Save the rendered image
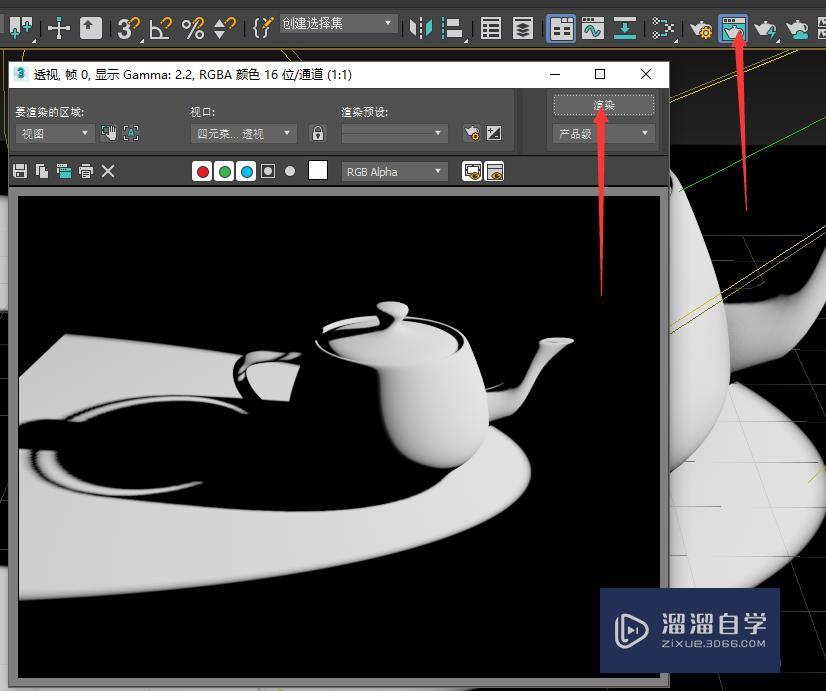Viewport: 826px width, 691px height. tap(20, 171)
